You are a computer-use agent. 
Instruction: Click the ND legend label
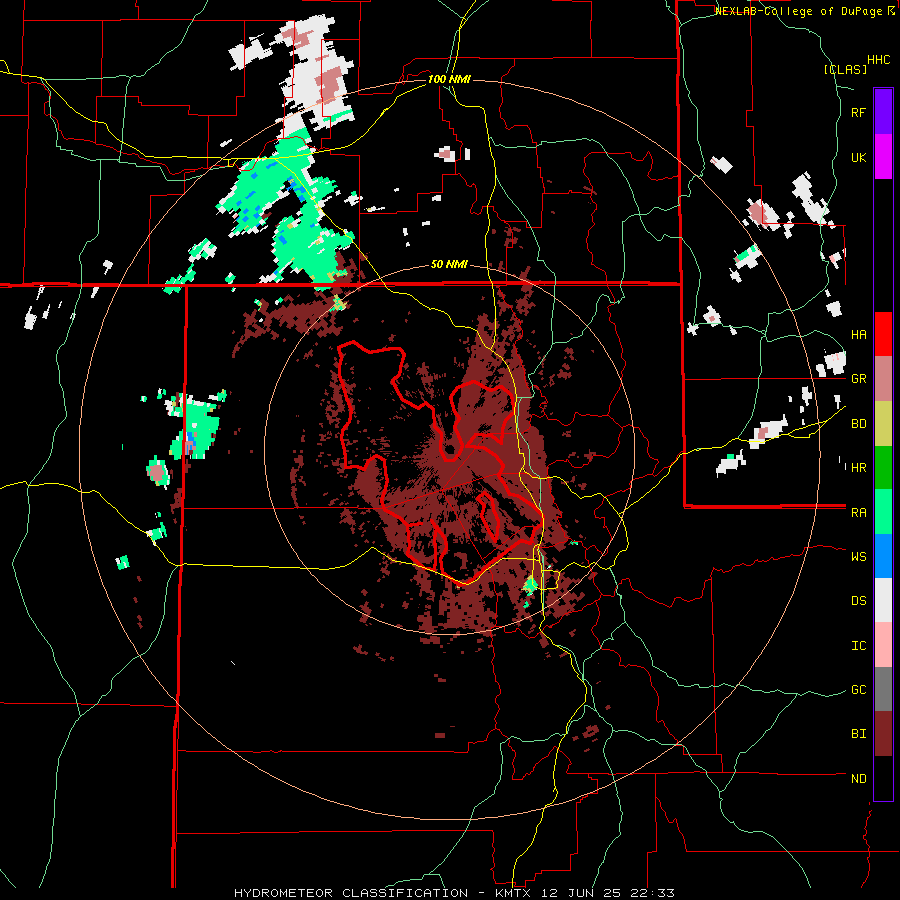(858, 779)
